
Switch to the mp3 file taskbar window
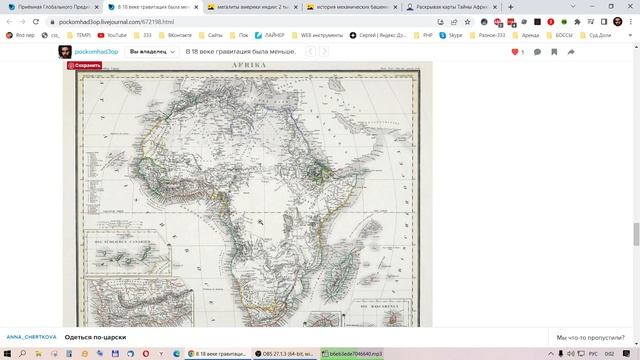point(352,353)
